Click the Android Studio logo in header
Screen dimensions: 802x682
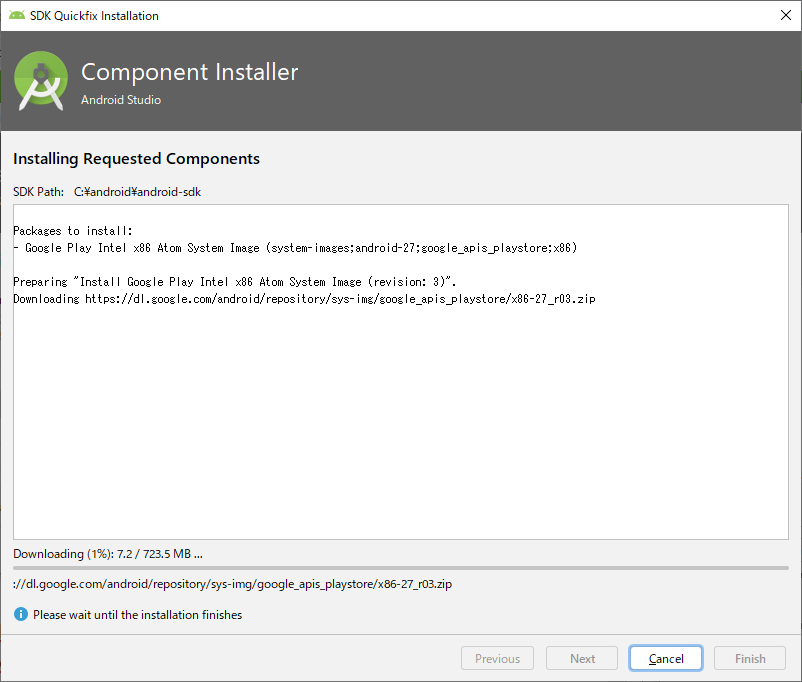[41, 81]
